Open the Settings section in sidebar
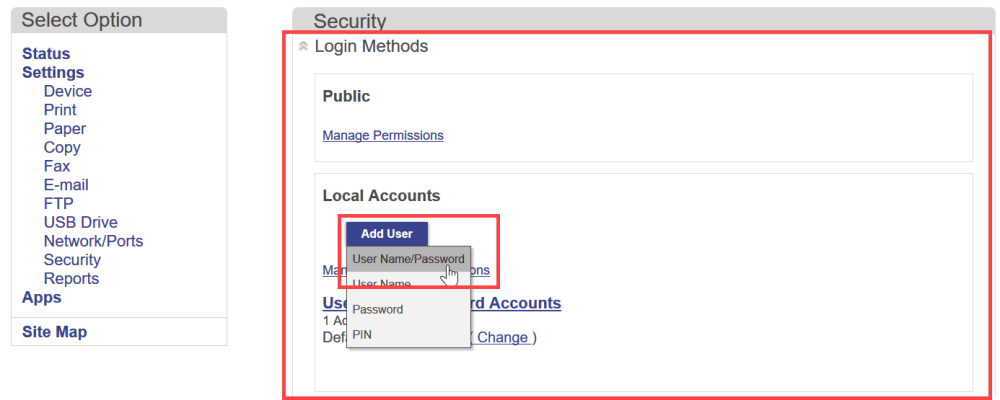This screenshot has height=400, width=1000. click(x=53, y=72)
